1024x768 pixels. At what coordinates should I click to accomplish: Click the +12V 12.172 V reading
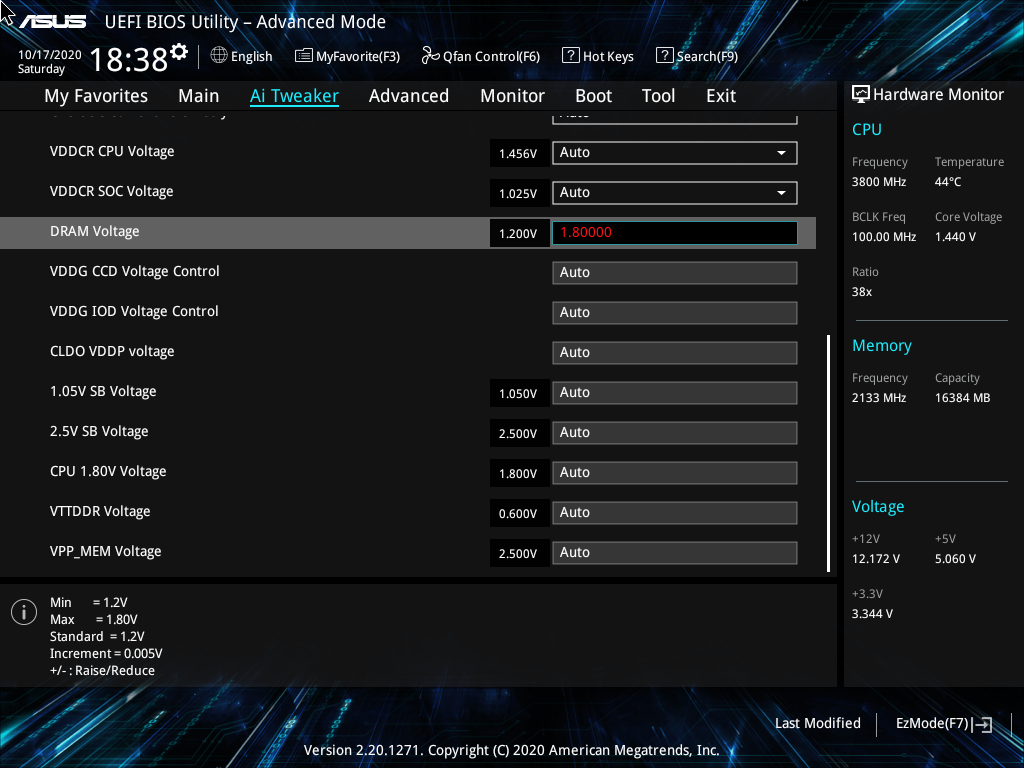[x=876, y=559]
